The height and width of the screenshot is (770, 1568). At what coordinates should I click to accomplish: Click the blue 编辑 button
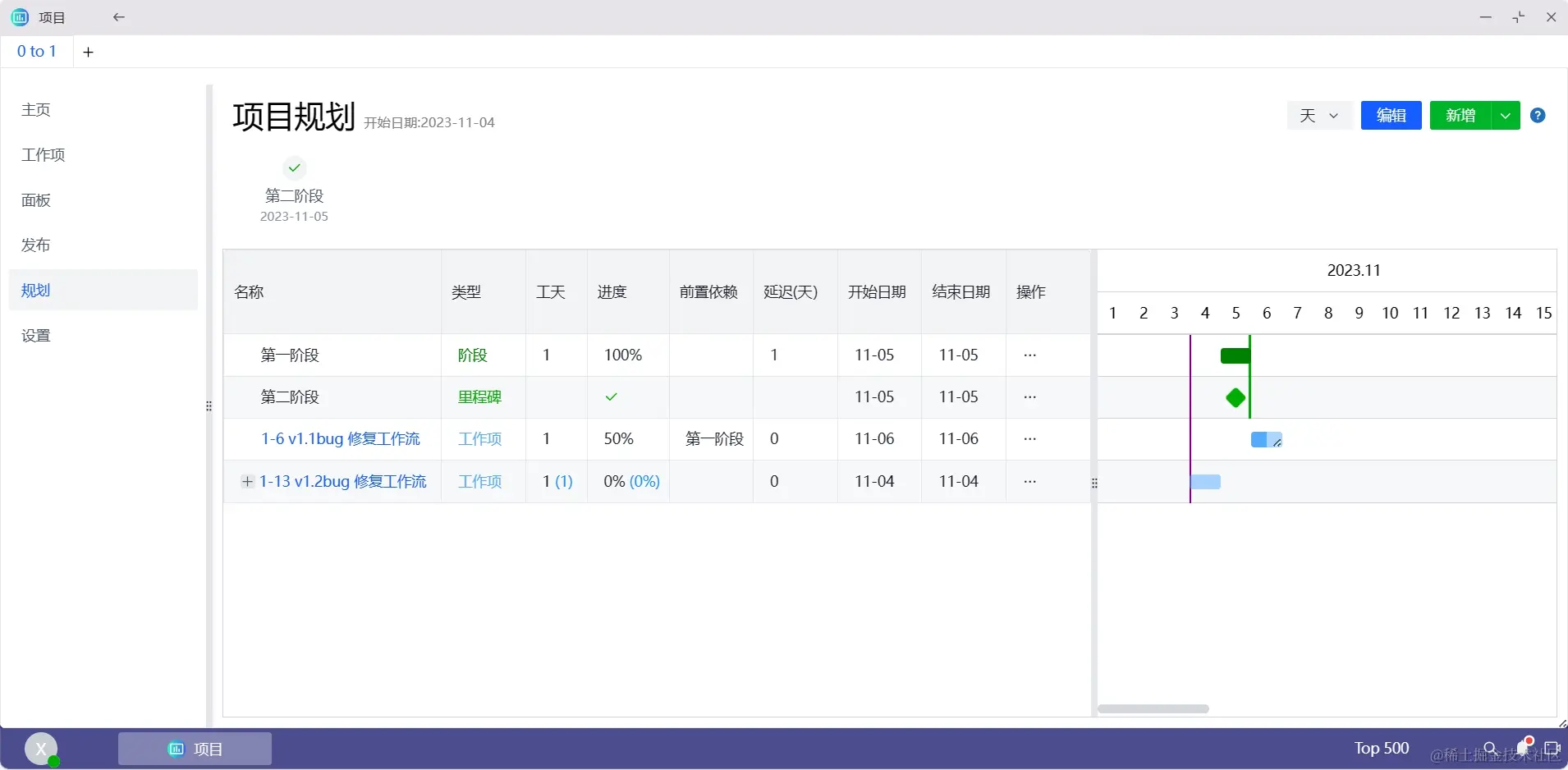click(x=1391, y=116)
